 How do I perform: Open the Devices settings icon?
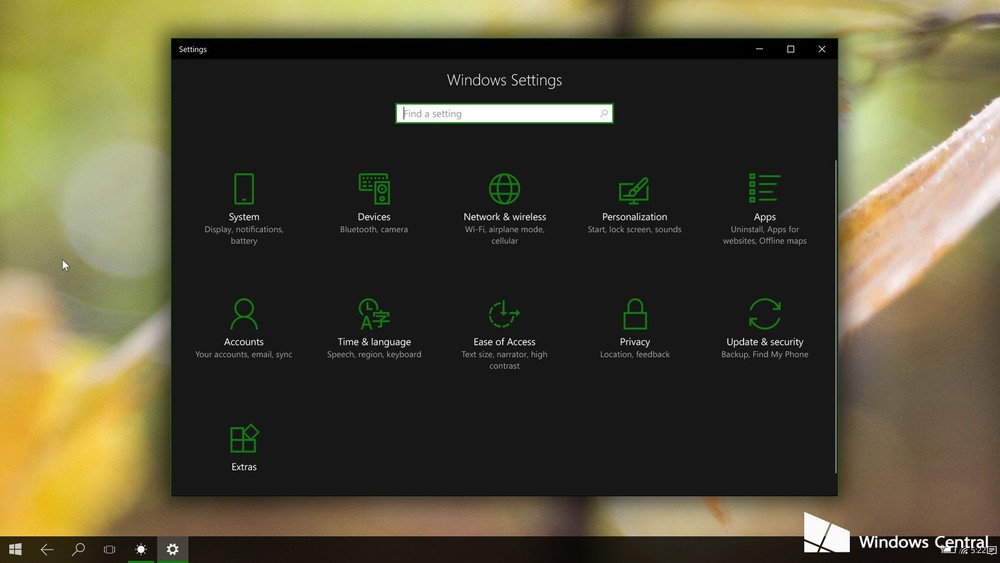[374, 189]
